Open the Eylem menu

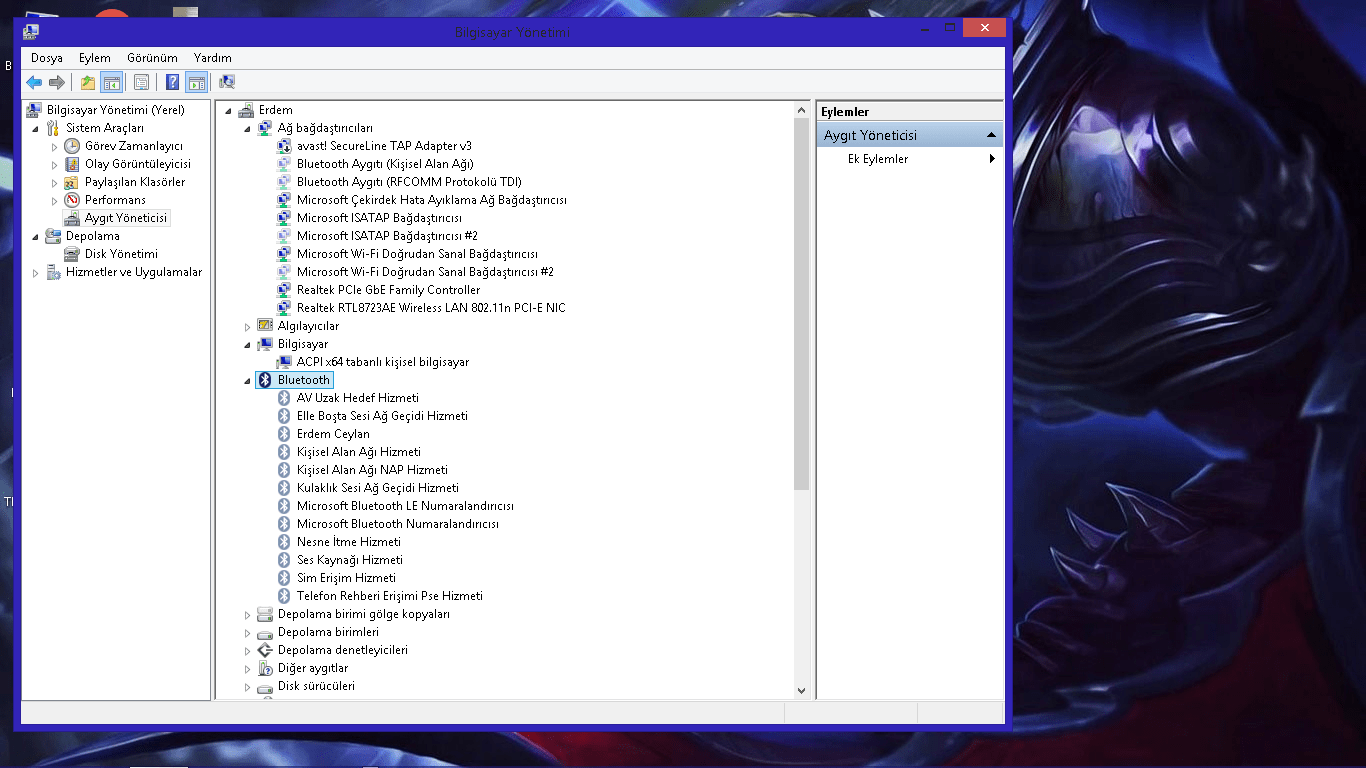pos(95,58)
